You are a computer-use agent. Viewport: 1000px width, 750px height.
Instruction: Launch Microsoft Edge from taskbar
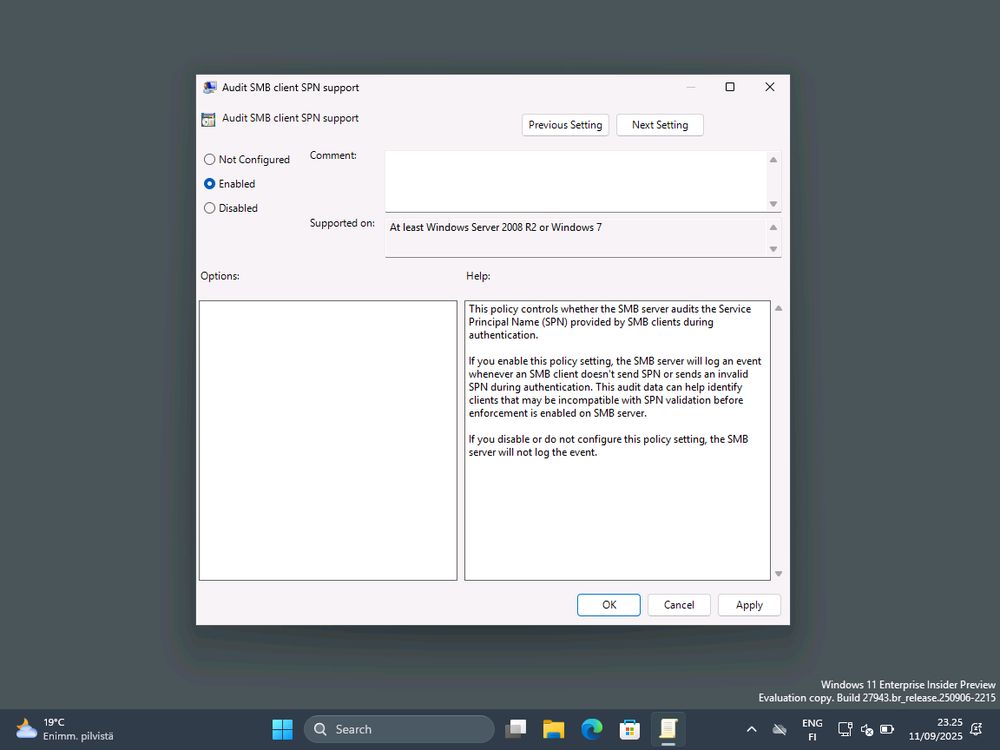point(592,729)
